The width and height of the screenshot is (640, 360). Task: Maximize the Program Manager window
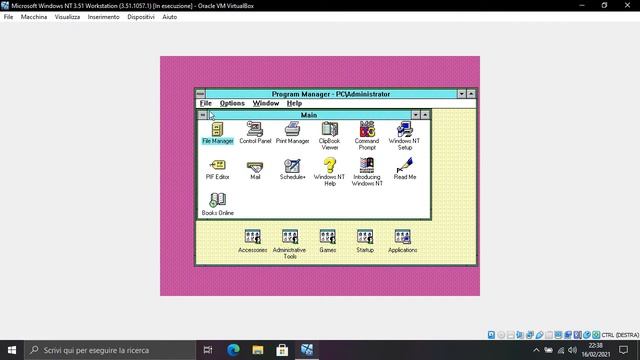(x=471, y=94)
